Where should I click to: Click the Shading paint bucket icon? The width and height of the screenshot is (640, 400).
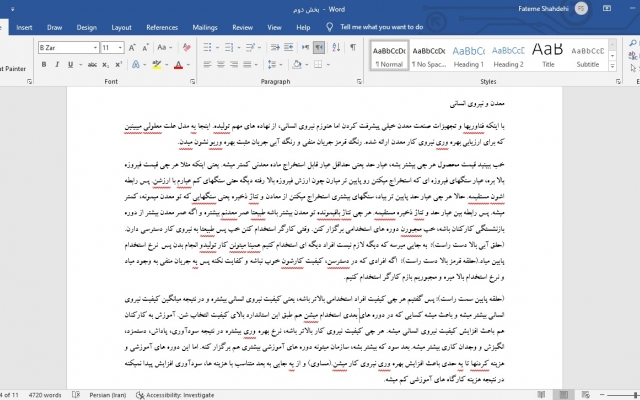click(297, 64)
